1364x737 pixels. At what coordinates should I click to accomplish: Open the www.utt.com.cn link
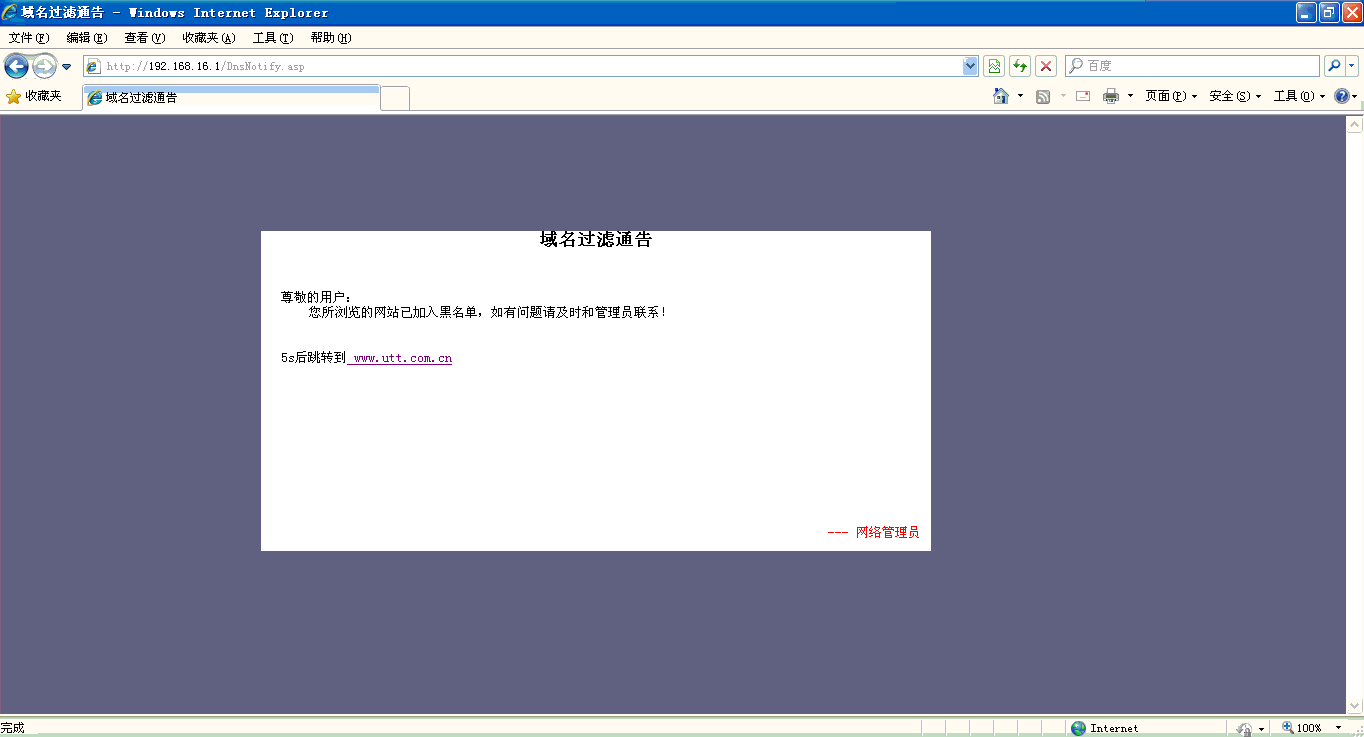point(402,357)
